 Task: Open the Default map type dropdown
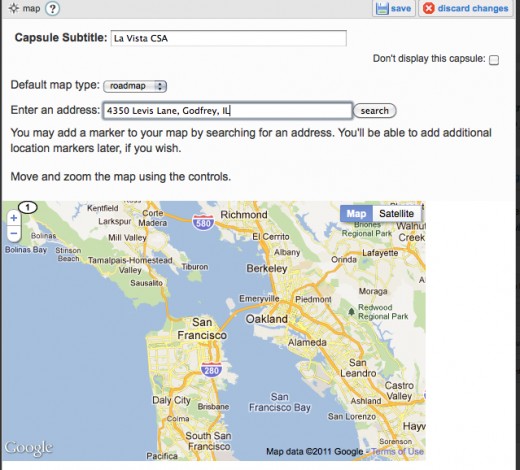coord(135,86)
